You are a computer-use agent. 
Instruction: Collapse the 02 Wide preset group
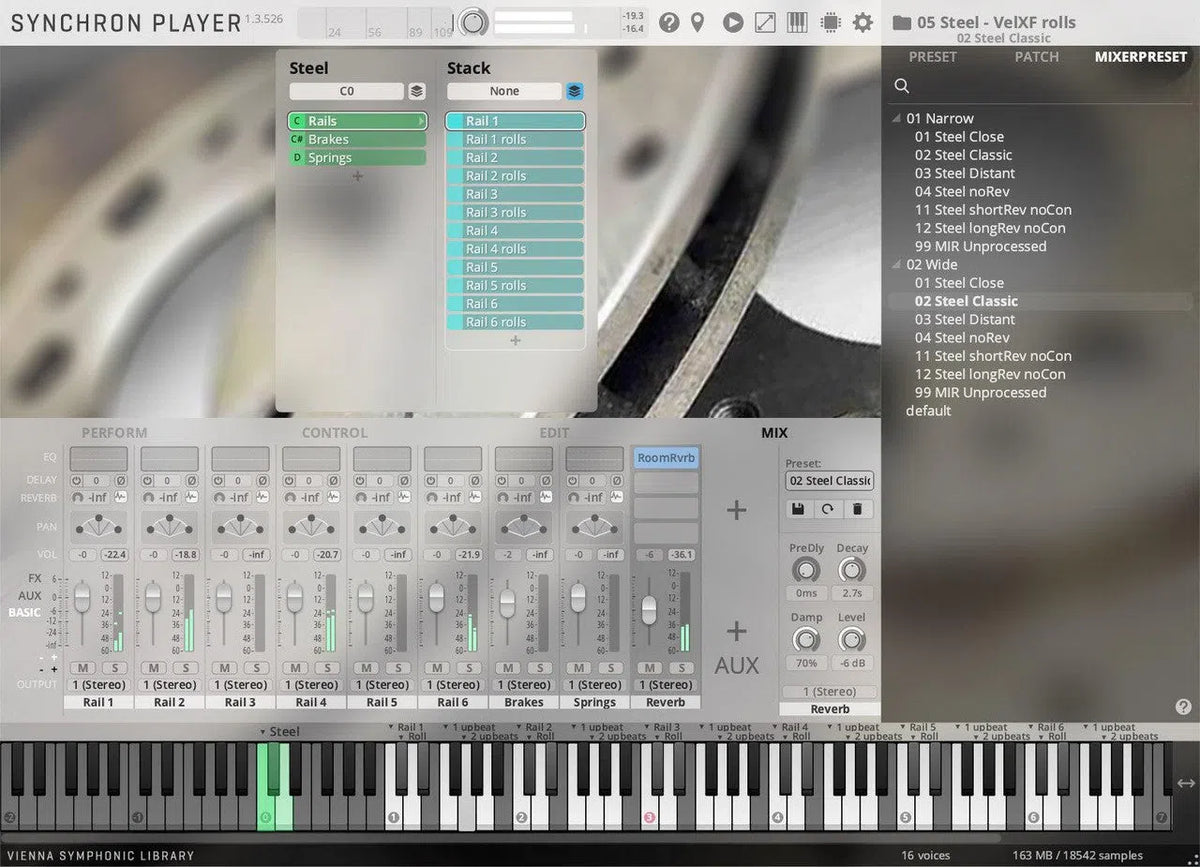click(897, 264)
